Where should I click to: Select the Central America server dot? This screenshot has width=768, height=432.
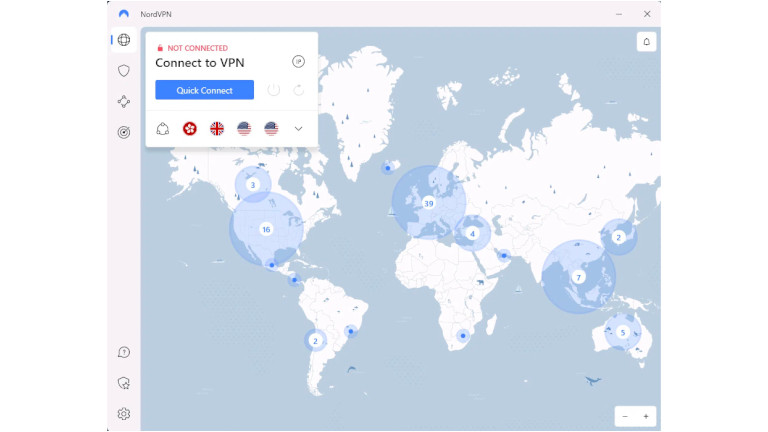[x=294, y=280]
